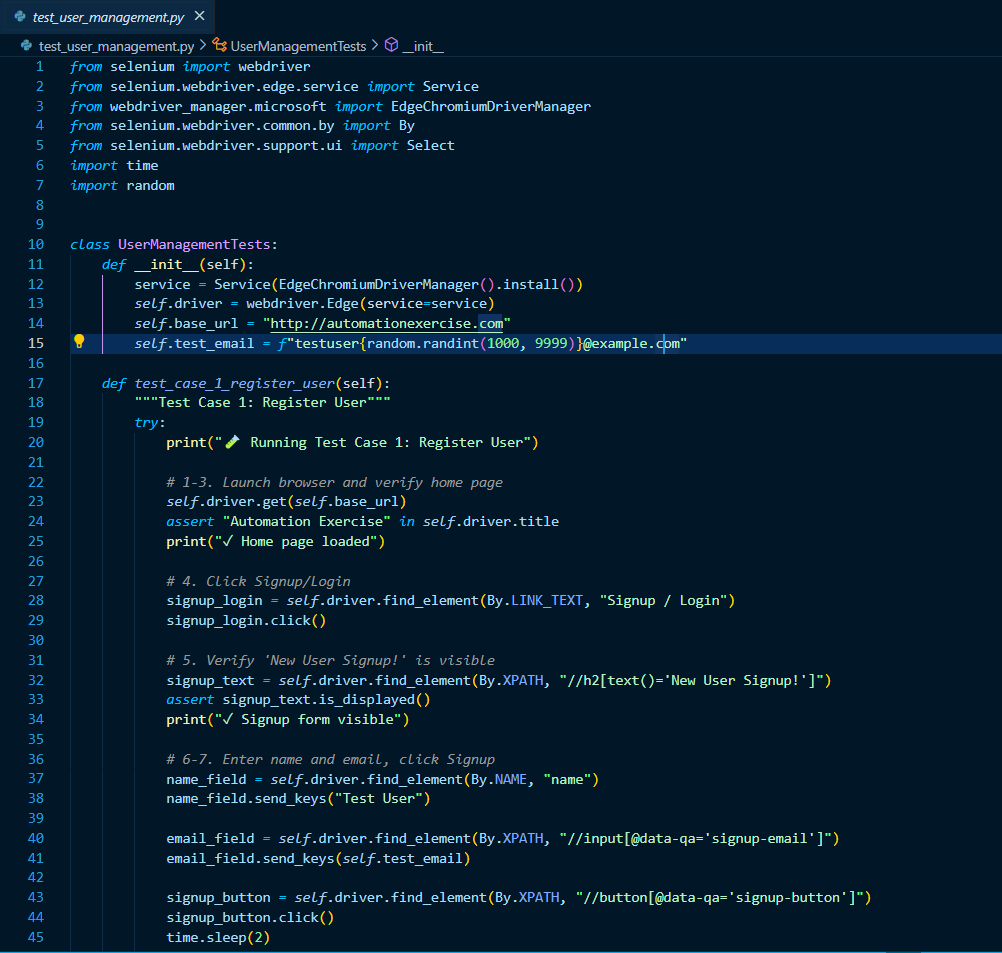Select the test_user_management.py editor tab

coord(107,17)
